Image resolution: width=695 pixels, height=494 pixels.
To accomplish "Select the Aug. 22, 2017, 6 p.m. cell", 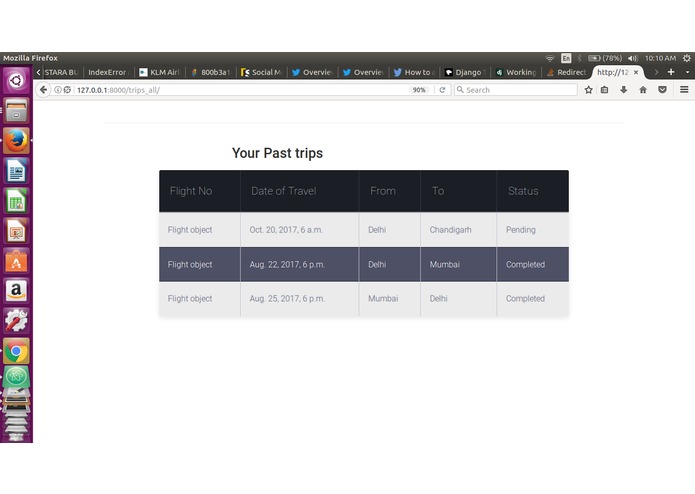I will pos(300,264).
